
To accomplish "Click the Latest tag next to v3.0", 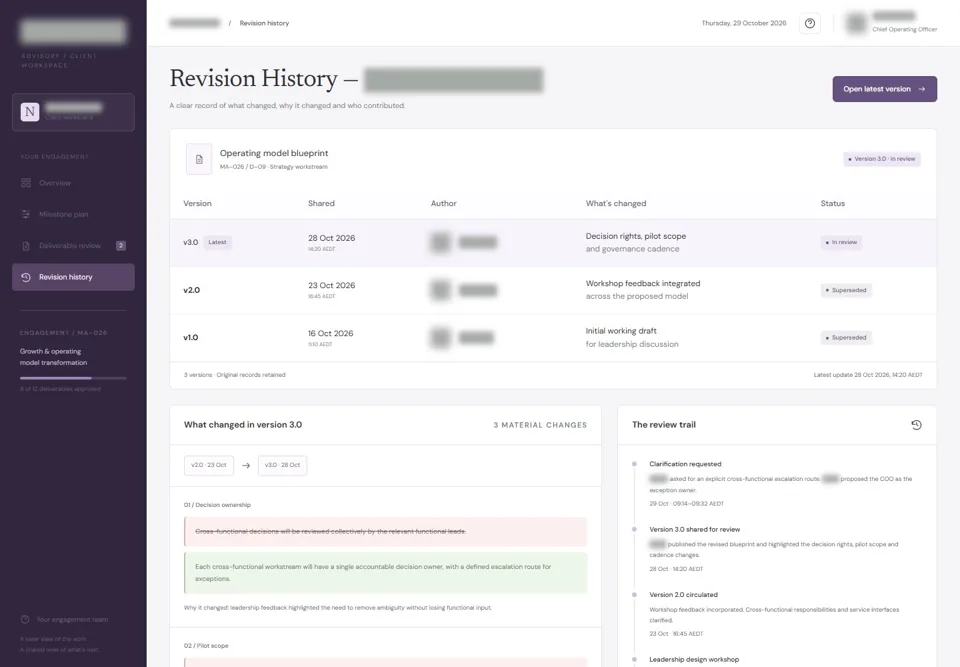I will [217, 242].
